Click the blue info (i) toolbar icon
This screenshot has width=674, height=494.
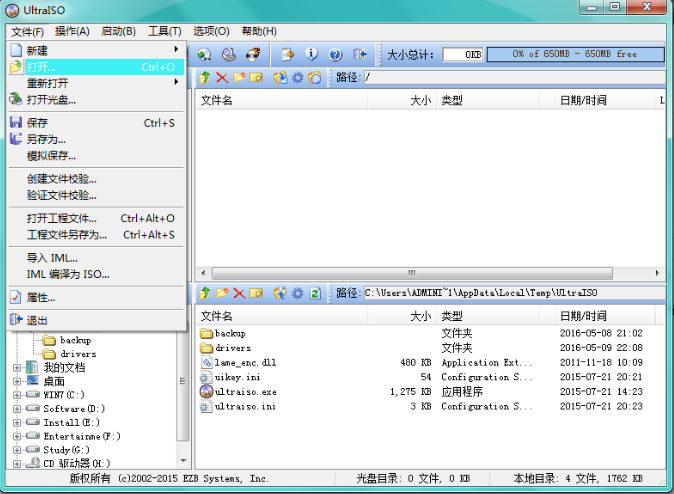pos(311,54)
